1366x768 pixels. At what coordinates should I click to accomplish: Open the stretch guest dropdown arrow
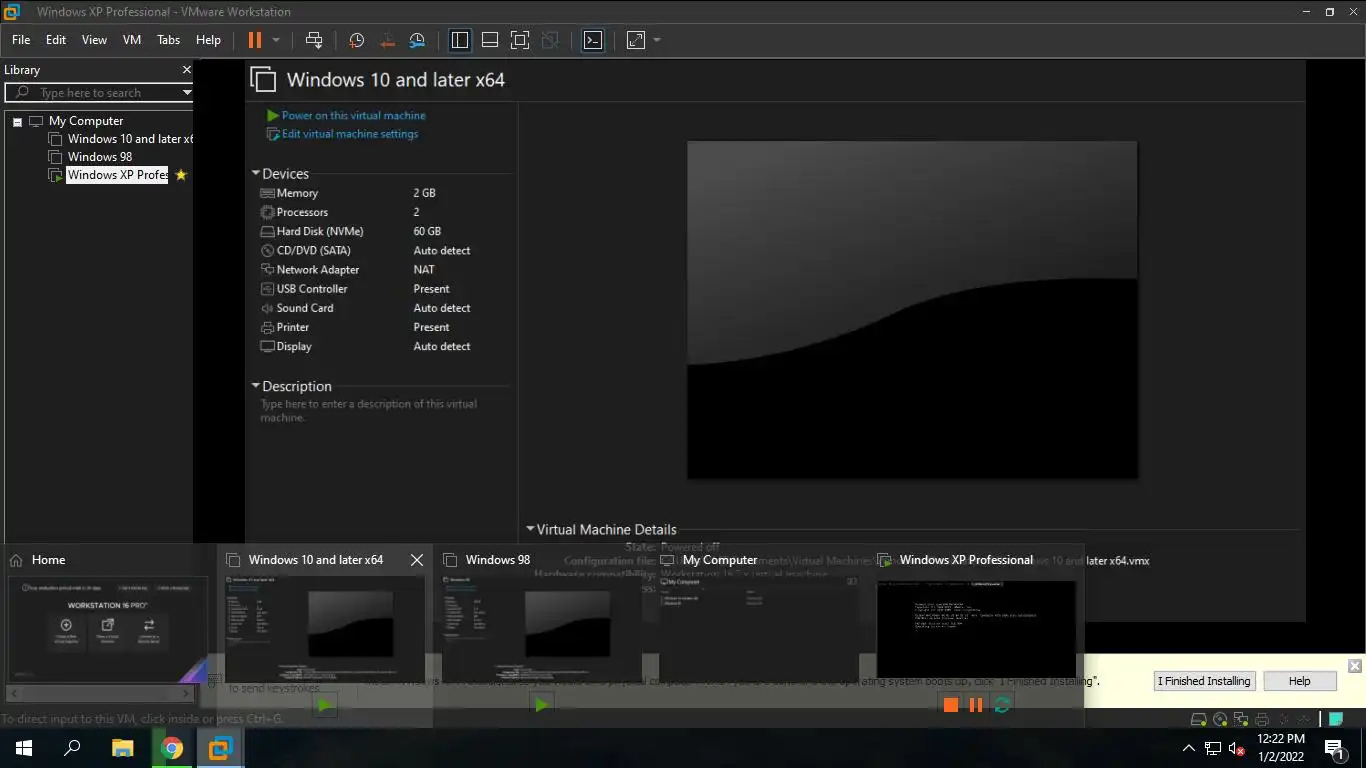(x=657, y=40)
